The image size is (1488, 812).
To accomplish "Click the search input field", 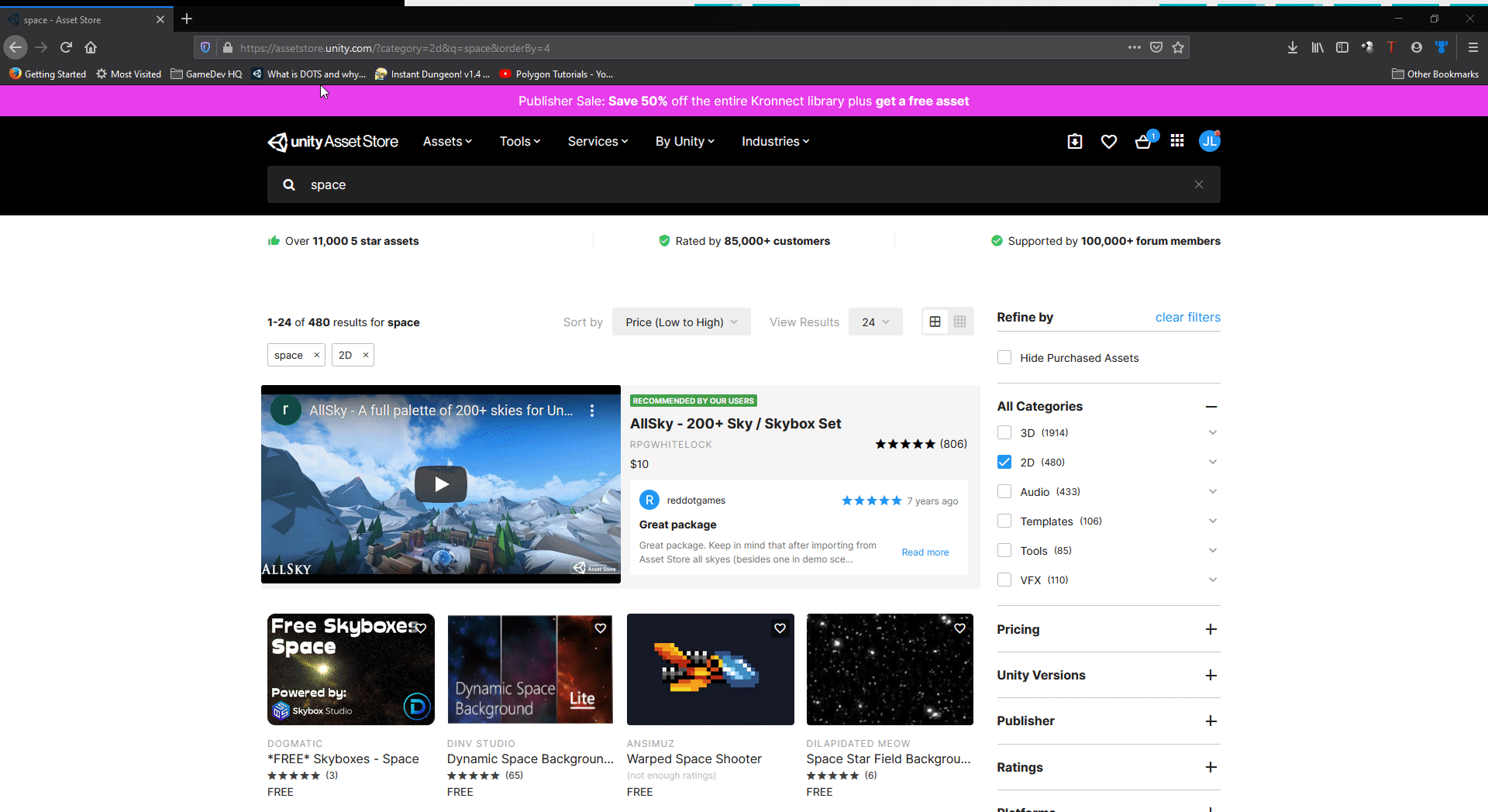I will pyautogui.click(x=744, y=184).
